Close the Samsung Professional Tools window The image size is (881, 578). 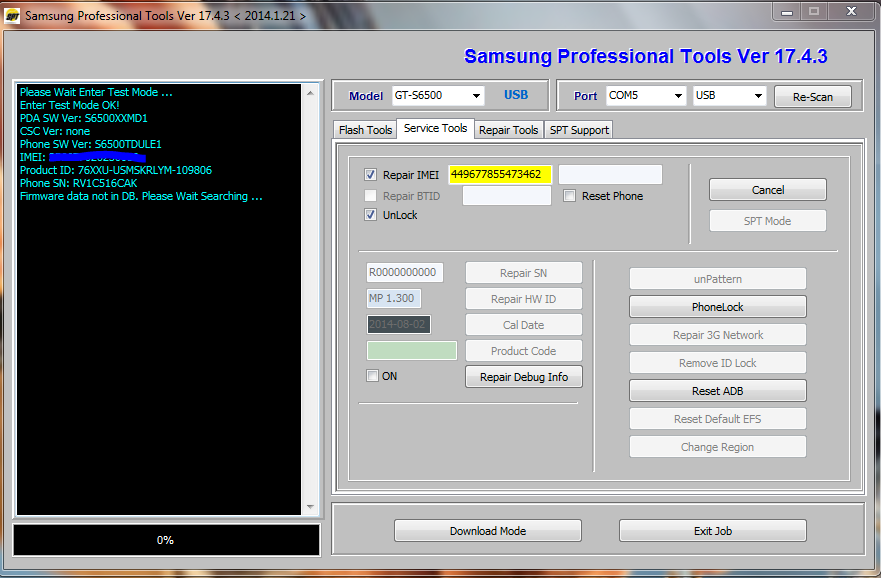click(x=851, y=12)
